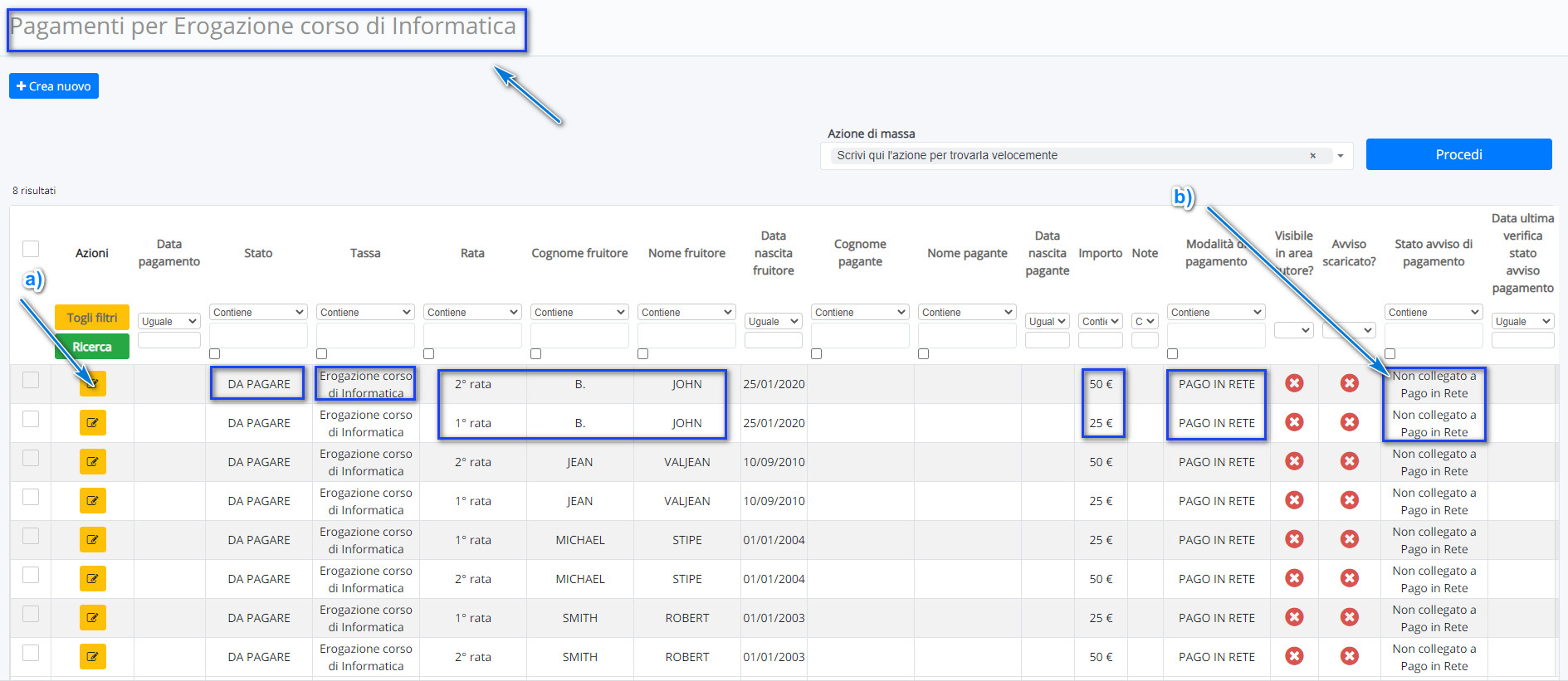Open Stato filter Contiene dropdown
Screen dimensions: 1568x681
click(x=258, y=313)
